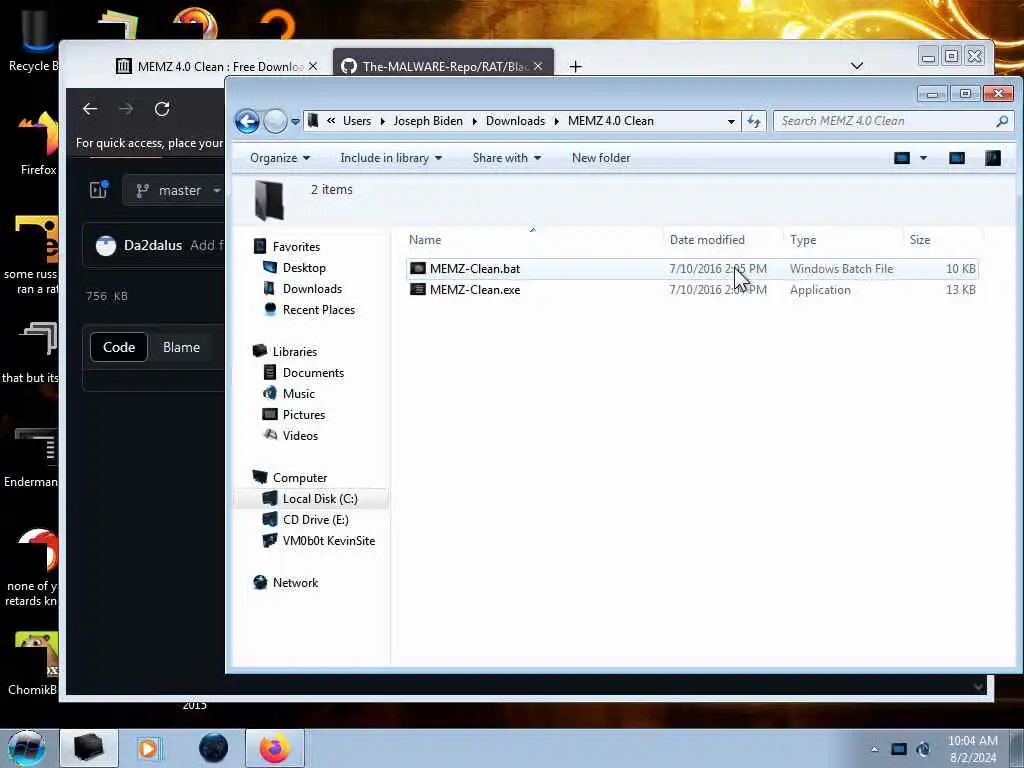Open the Windows Start menu
This screenshot has width=1024, height=768.
point(26,748)
